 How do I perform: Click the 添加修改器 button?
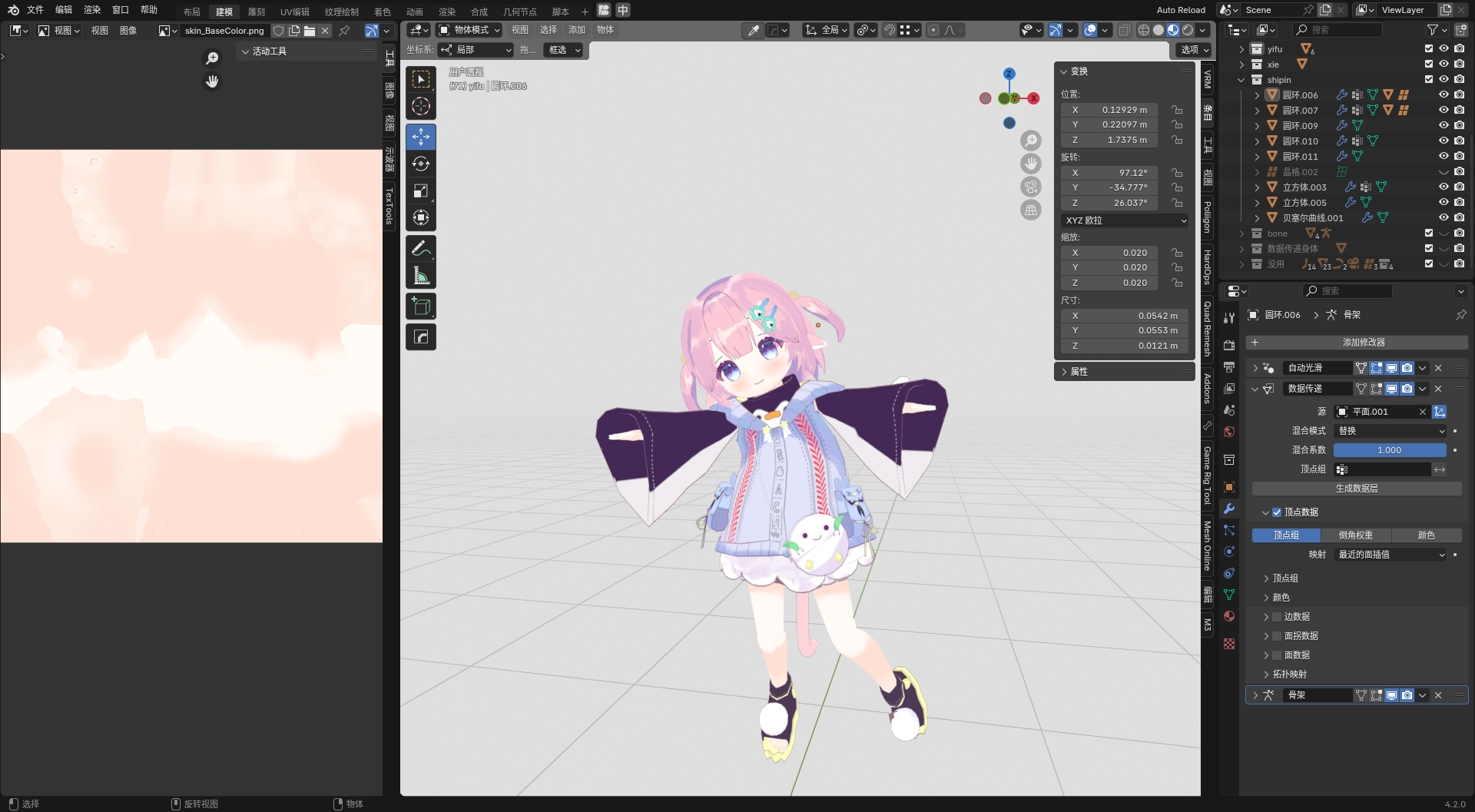point(1357,343)
